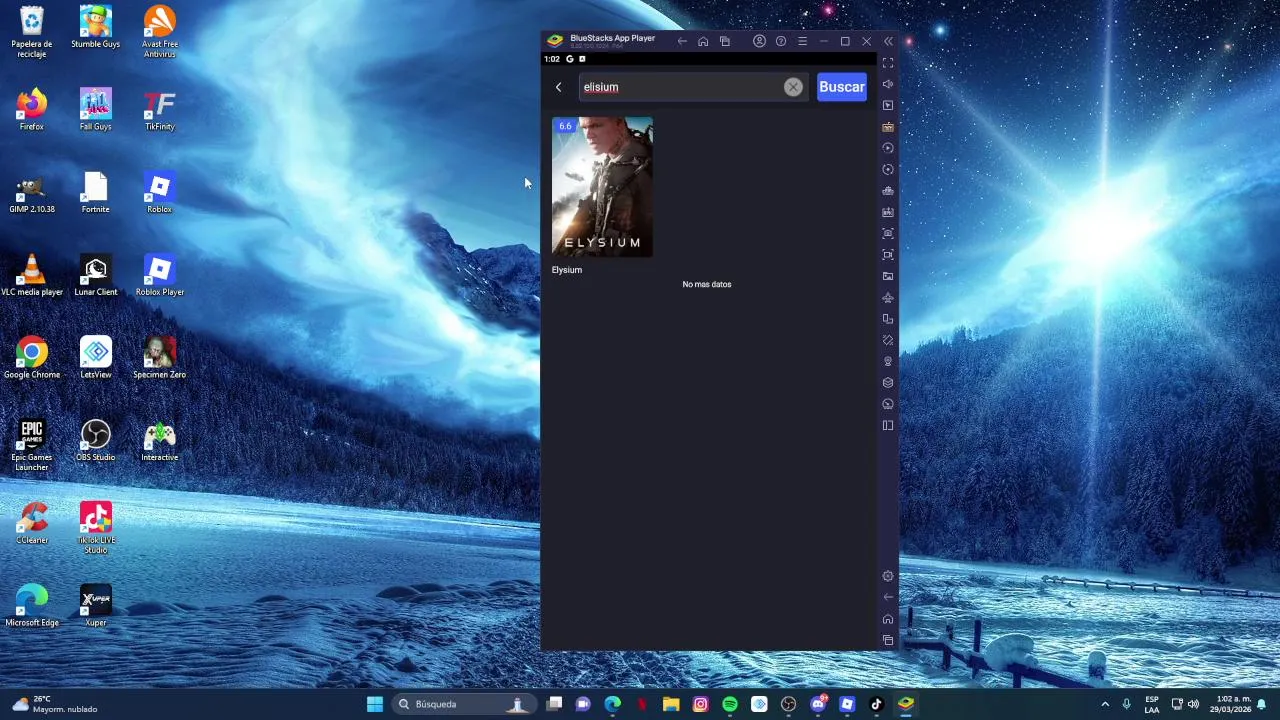Open BlueStacks settings gear
Viewport: 1280px width, 720px height.
pyautogui.click(x=888, y=576)
